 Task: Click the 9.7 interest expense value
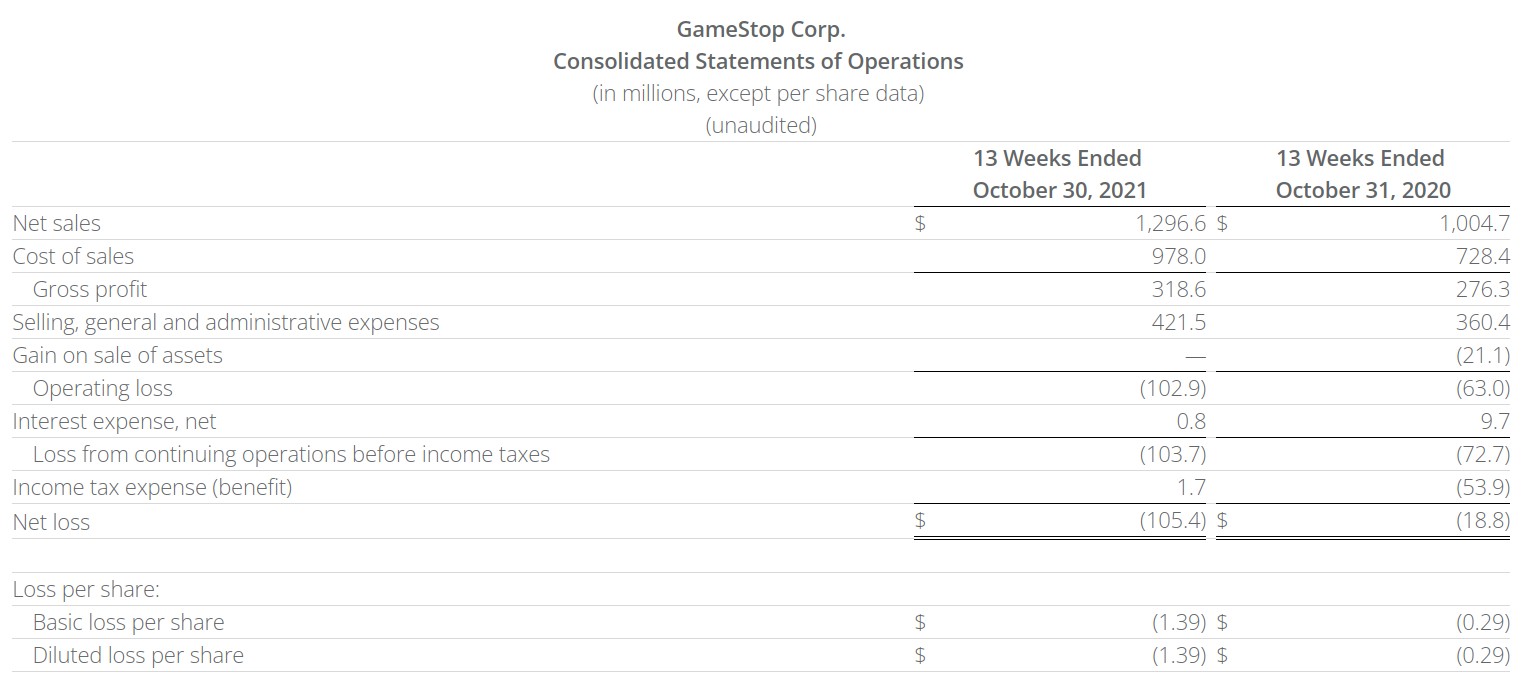pos(1495,422)
